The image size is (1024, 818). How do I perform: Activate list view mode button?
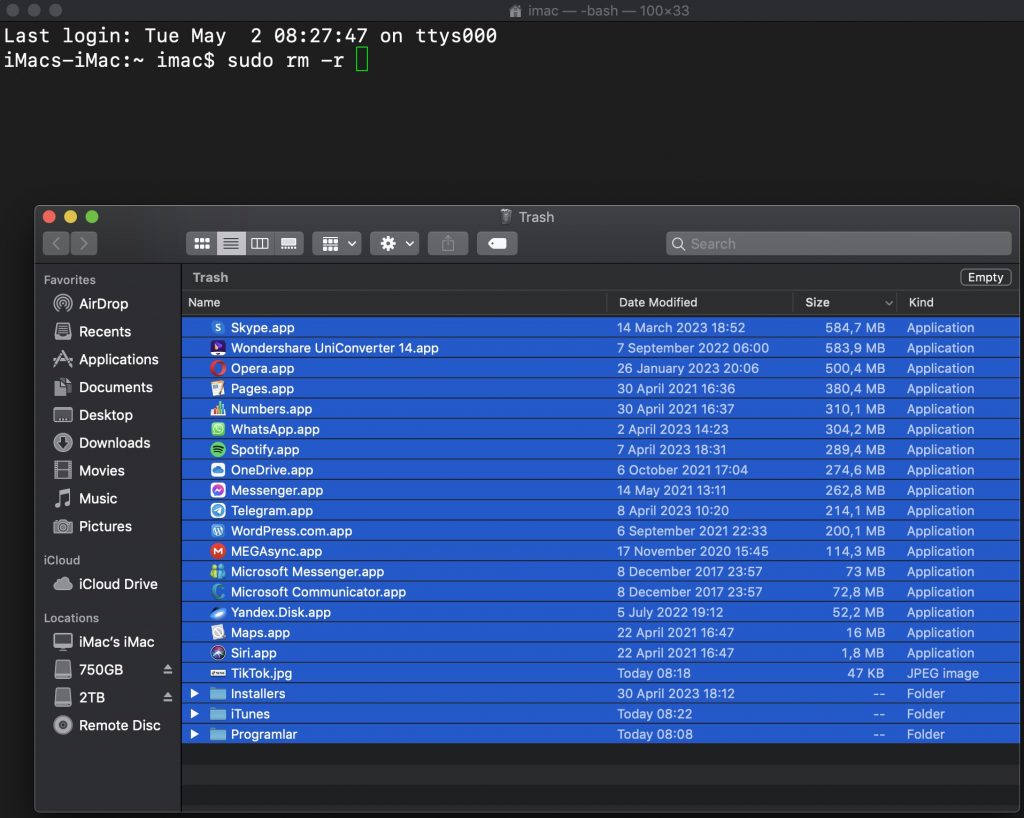click(231, 243)
